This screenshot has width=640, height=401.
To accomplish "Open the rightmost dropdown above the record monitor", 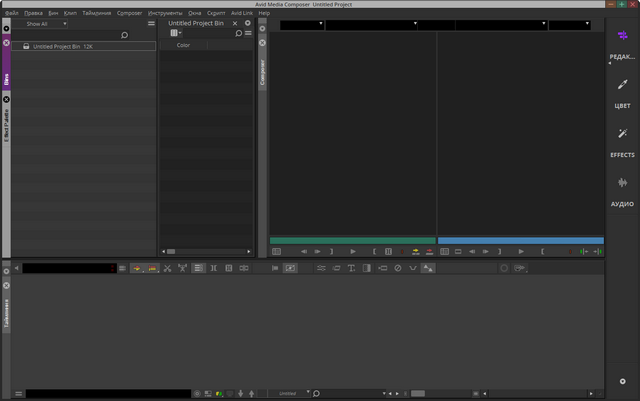I will tap(570, 25).
